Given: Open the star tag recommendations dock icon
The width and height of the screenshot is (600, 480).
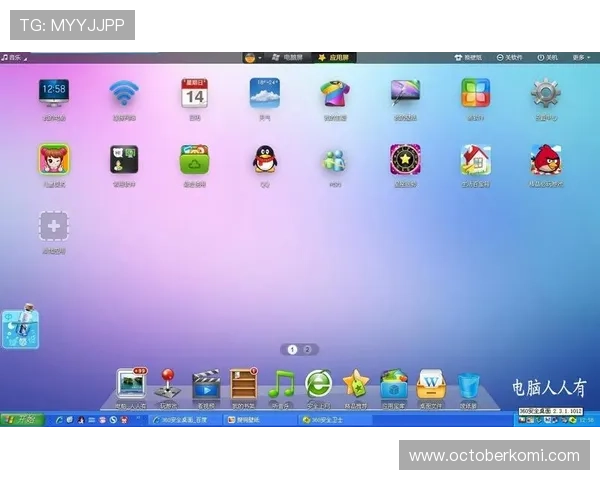Looking at the screenshot, I should [x=355, y=384].
